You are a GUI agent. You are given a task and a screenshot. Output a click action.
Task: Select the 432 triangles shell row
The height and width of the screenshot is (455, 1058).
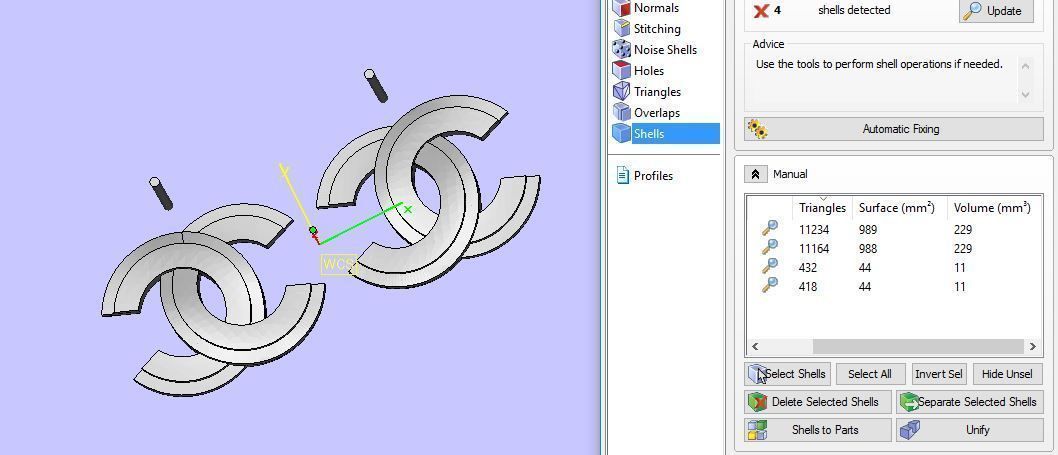coord(892,267)
